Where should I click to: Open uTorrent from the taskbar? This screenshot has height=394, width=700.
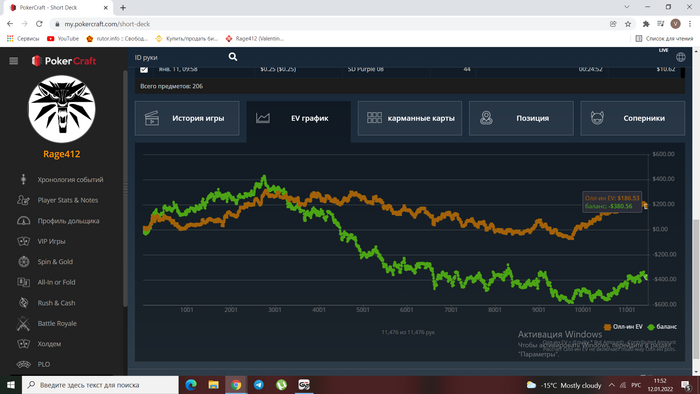click(x=281, y=385)
